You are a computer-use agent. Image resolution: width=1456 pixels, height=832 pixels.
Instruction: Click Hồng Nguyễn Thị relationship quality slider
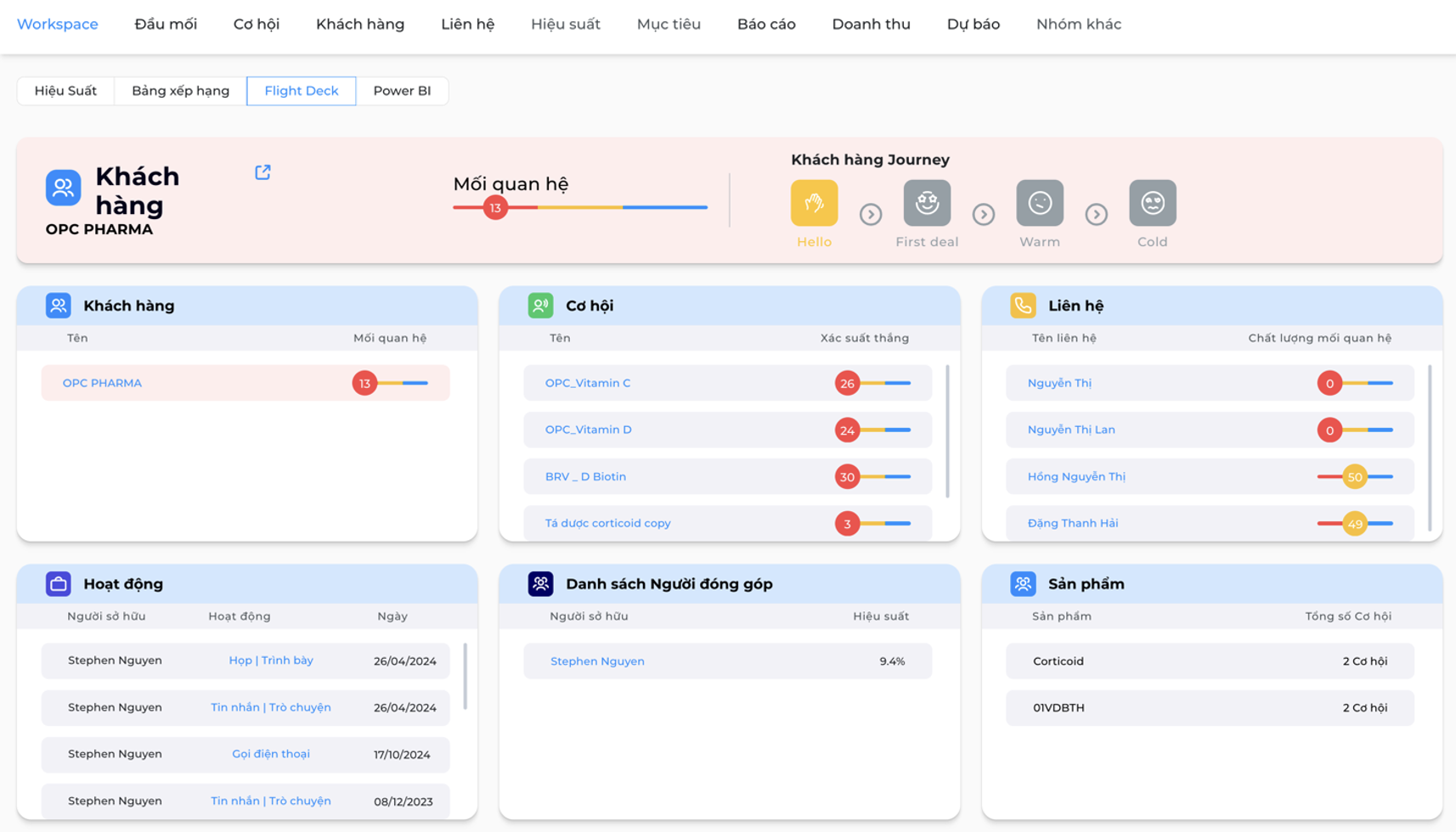[x=1356, y=476]
